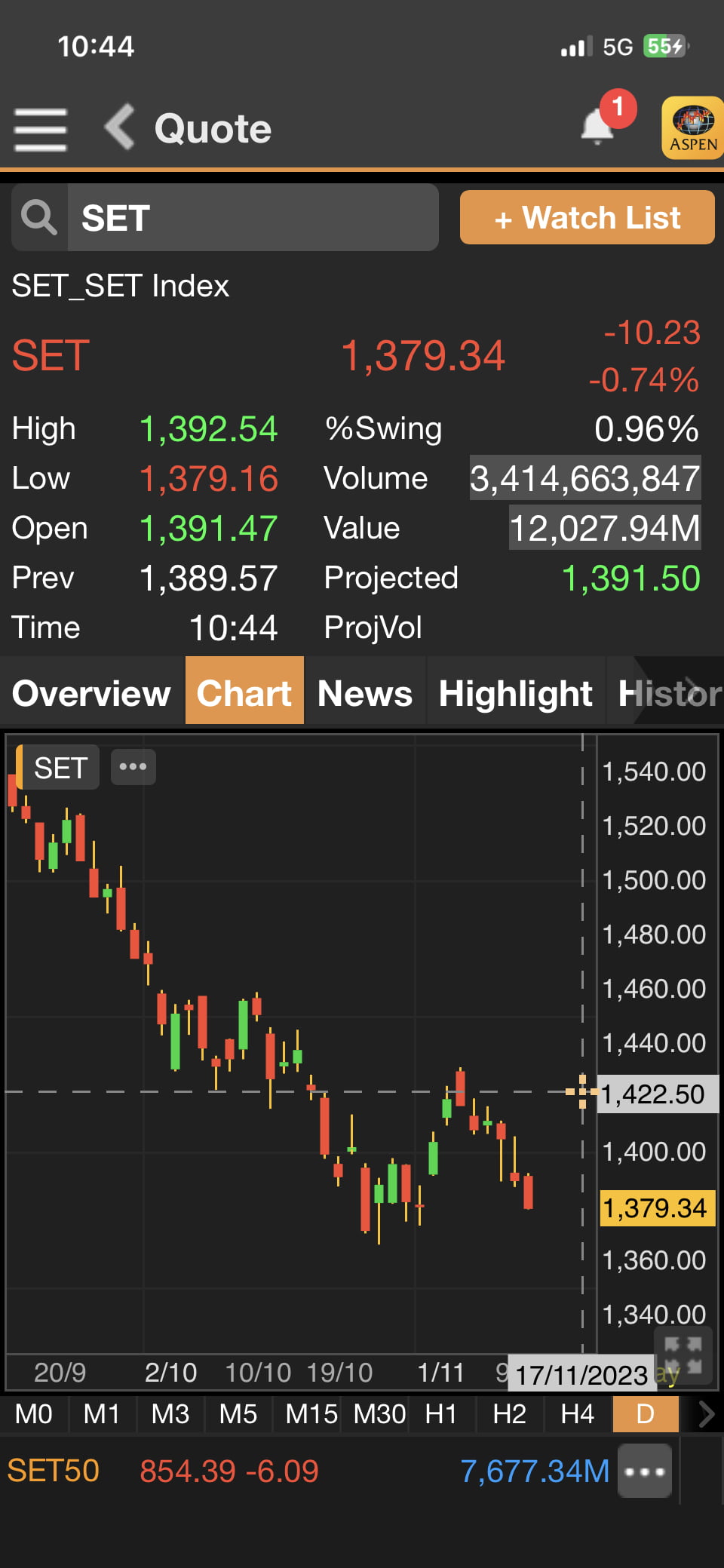
Task: Tap the SET50 price 854.39 -6.09
Action: (229, 1471)
